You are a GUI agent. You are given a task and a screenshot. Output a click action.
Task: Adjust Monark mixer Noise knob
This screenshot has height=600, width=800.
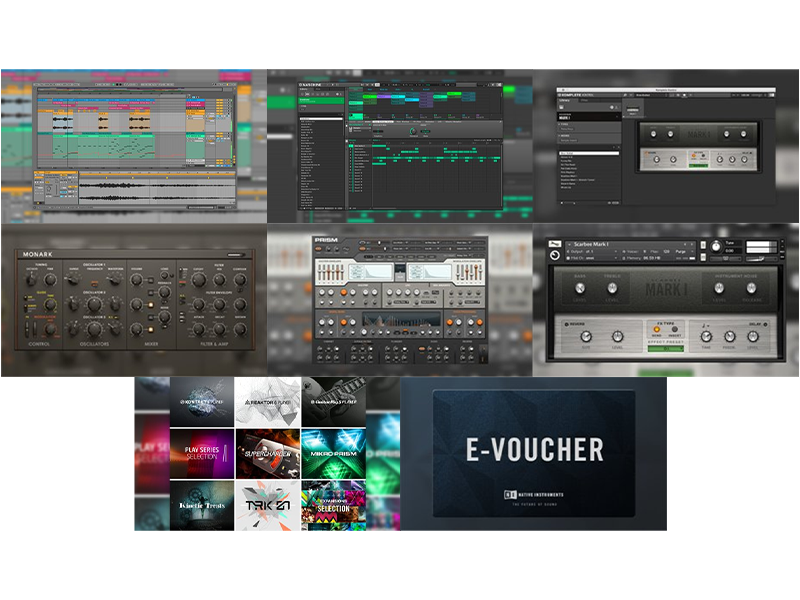point(164,317)
